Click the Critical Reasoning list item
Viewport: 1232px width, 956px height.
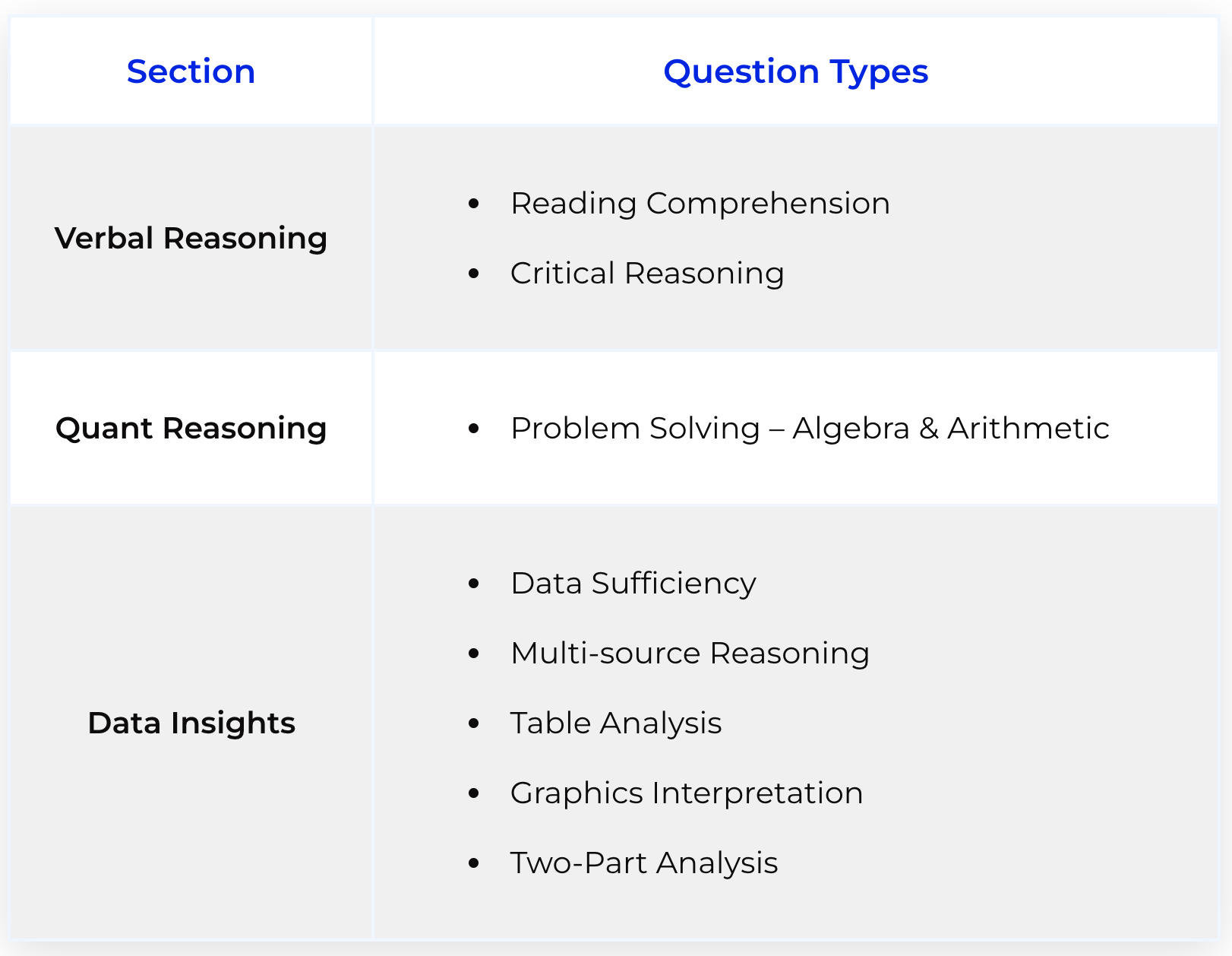coord(647,273)
